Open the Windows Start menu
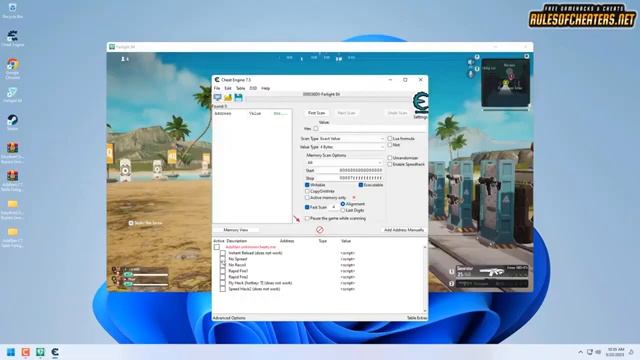 pos(11,352)
